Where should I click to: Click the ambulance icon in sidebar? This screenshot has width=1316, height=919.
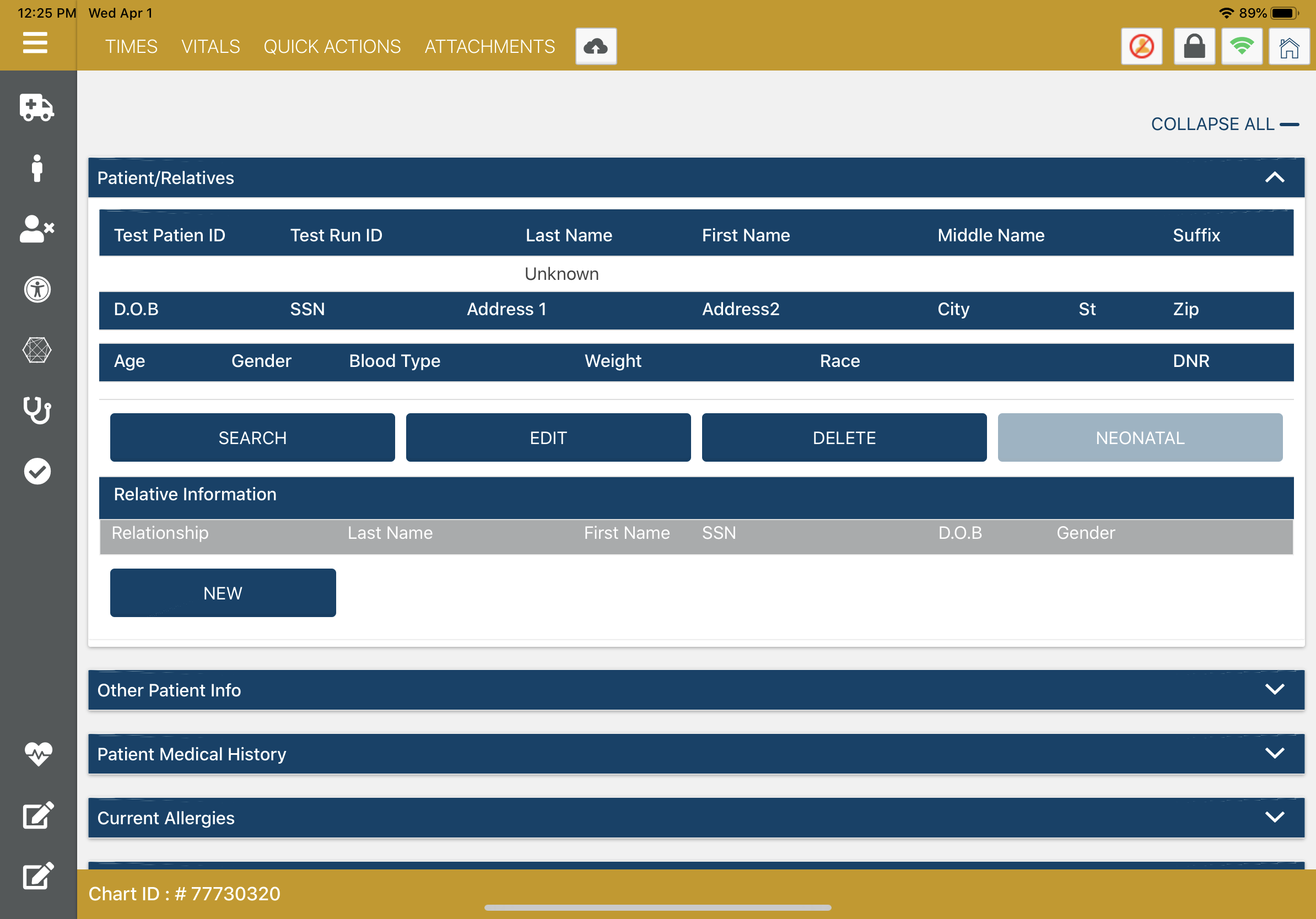(37, 107)
